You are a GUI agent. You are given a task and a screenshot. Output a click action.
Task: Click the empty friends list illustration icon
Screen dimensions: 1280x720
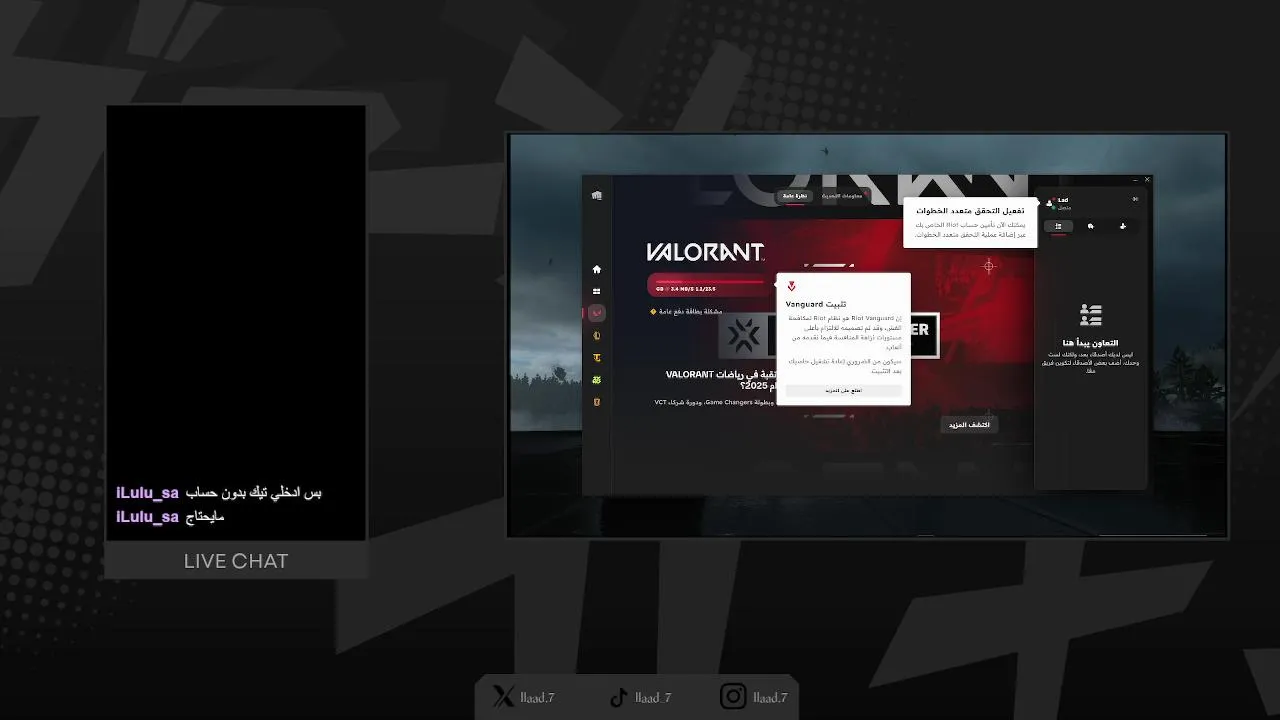point(1091,316)
